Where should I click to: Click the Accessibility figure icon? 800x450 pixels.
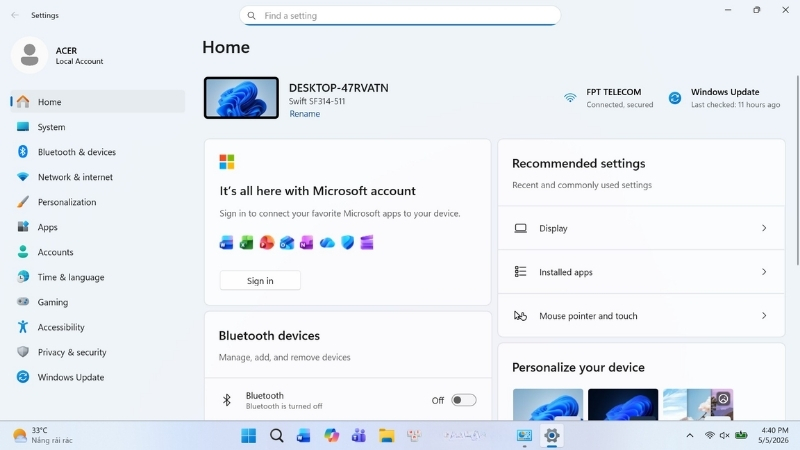click(22, 327)
